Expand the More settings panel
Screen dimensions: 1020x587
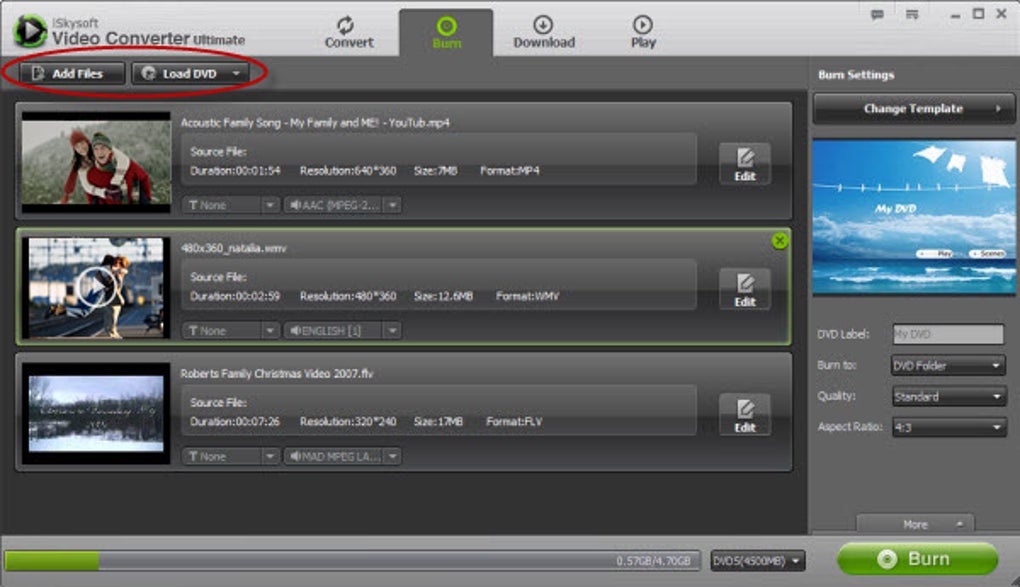[915, 524]
